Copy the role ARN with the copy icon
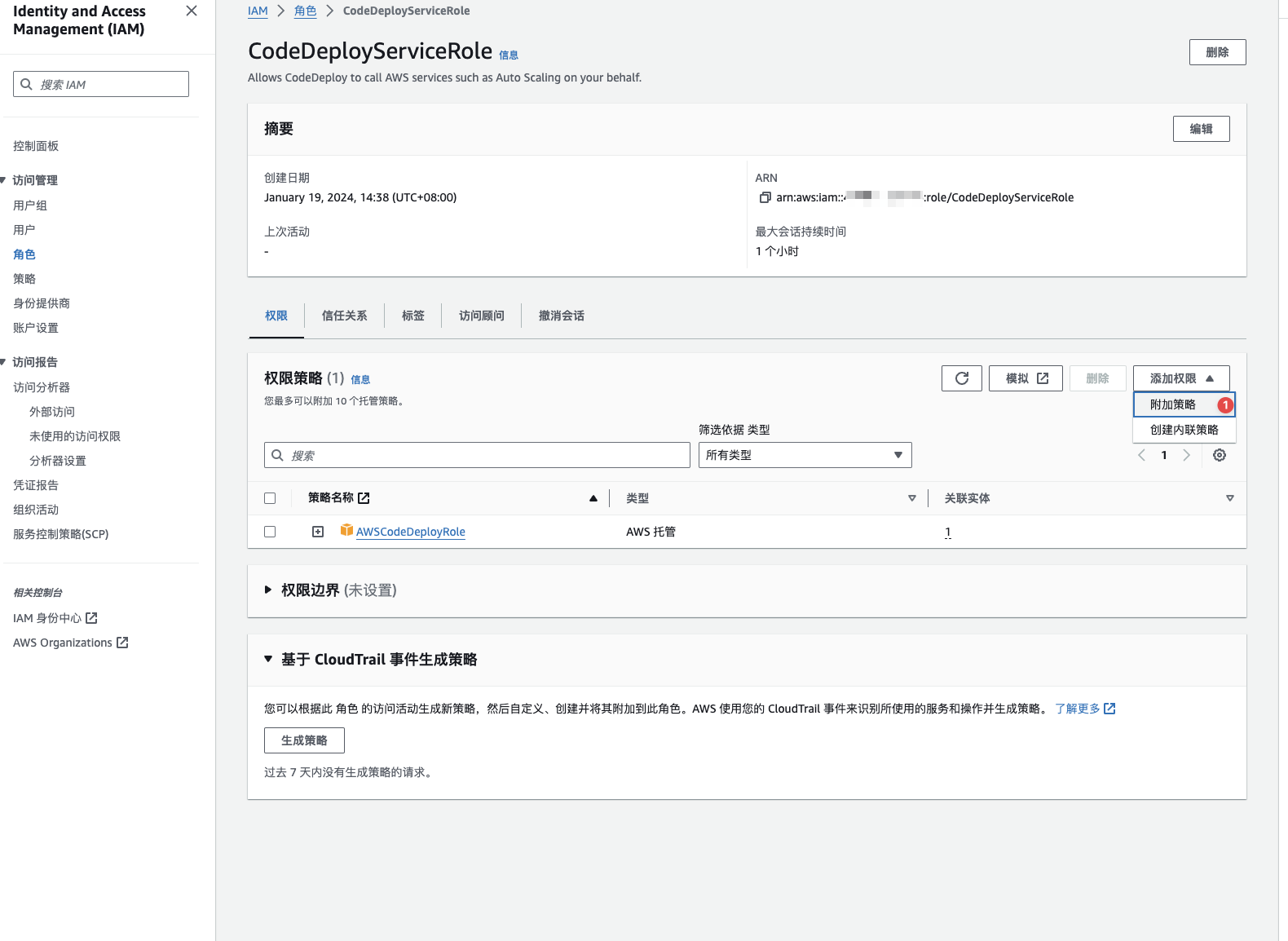The height and width of the screenshot is (941, 1288). coord(765,197)
